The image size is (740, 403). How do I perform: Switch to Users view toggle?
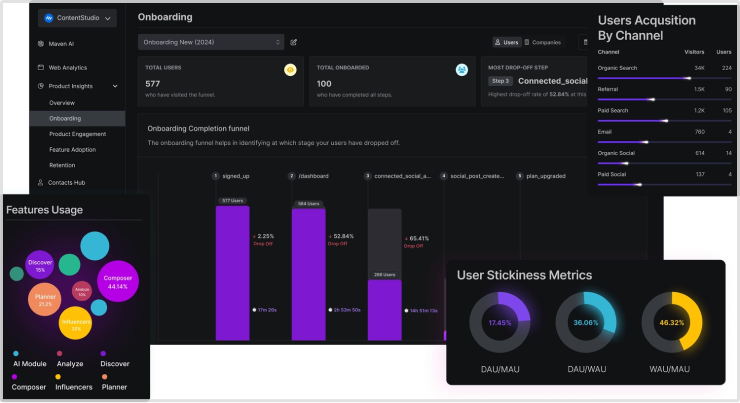coord(506,42)
